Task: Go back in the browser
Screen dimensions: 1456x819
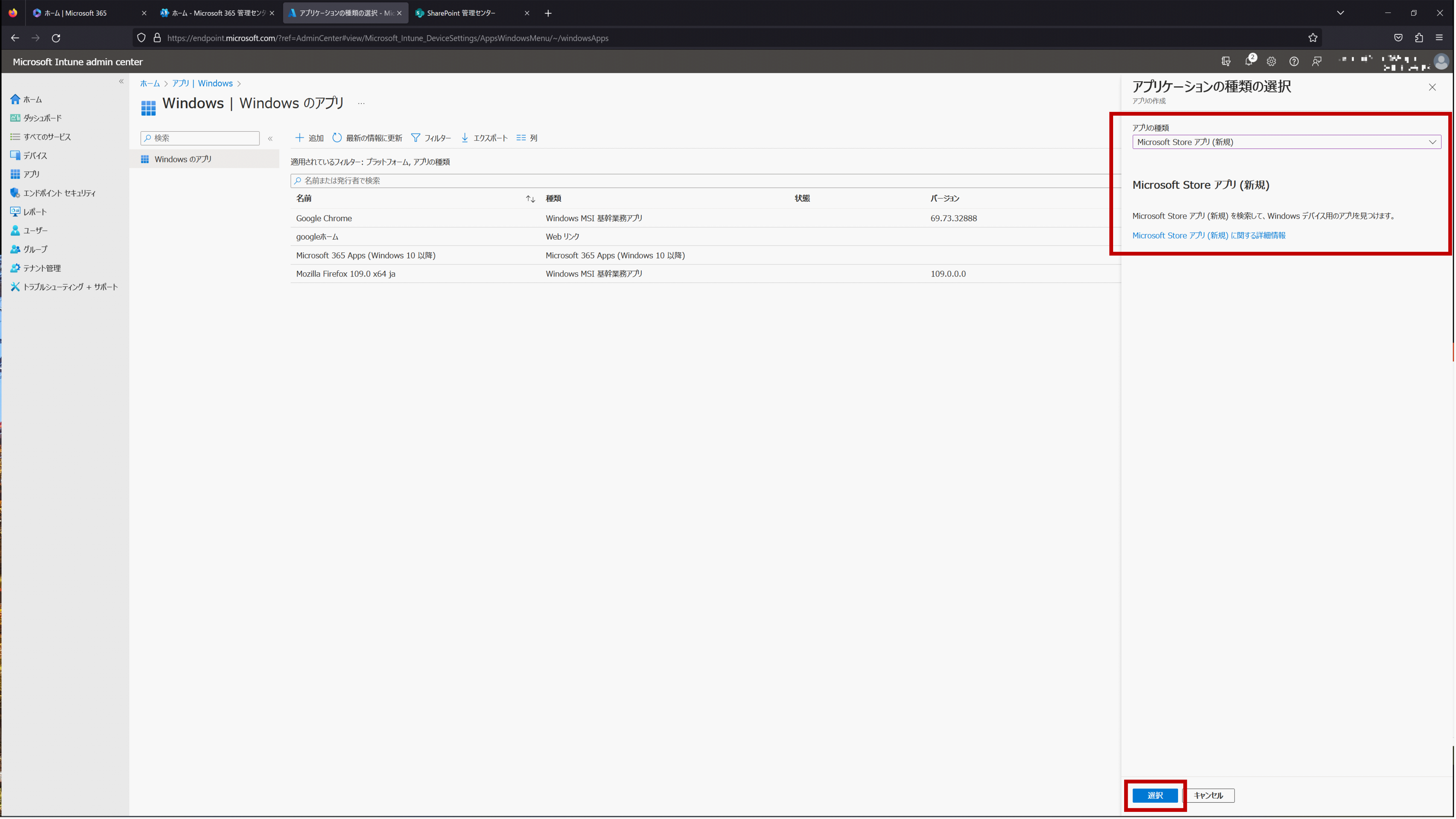Action: (15, 38)
